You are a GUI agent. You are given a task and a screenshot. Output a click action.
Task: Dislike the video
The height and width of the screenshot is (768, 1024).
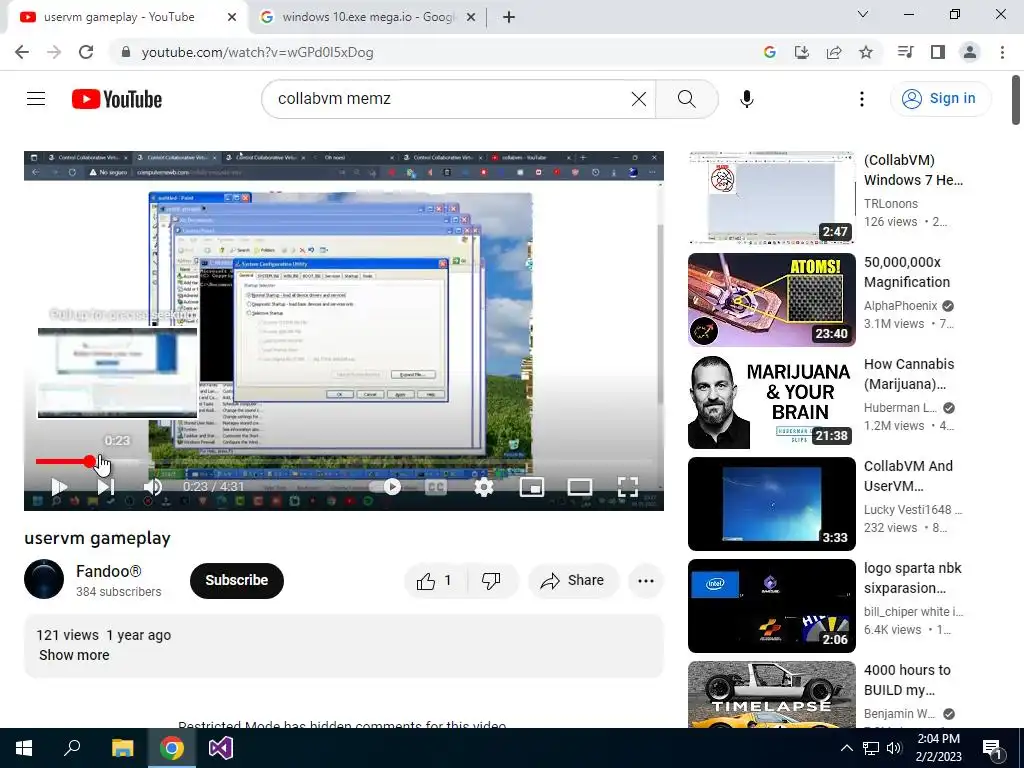point(492,581)
